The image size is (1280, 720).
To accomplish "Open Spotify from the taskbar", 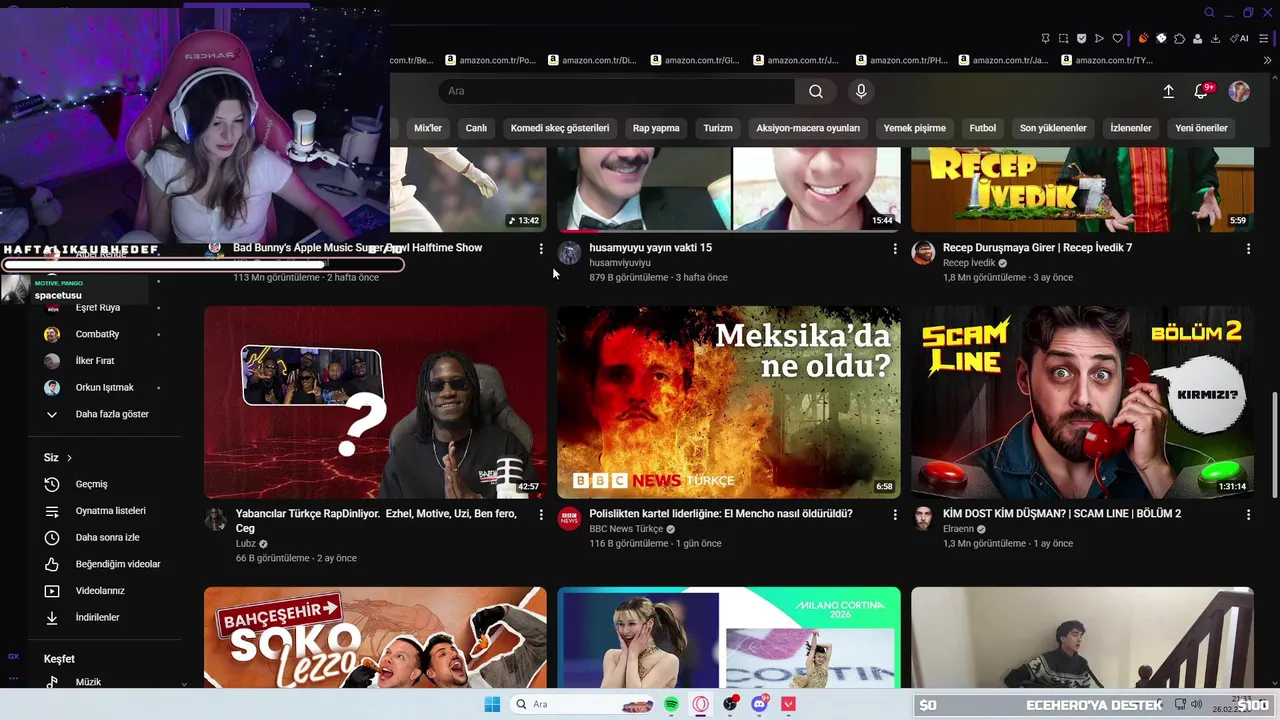I will click(x=671, y=704).
